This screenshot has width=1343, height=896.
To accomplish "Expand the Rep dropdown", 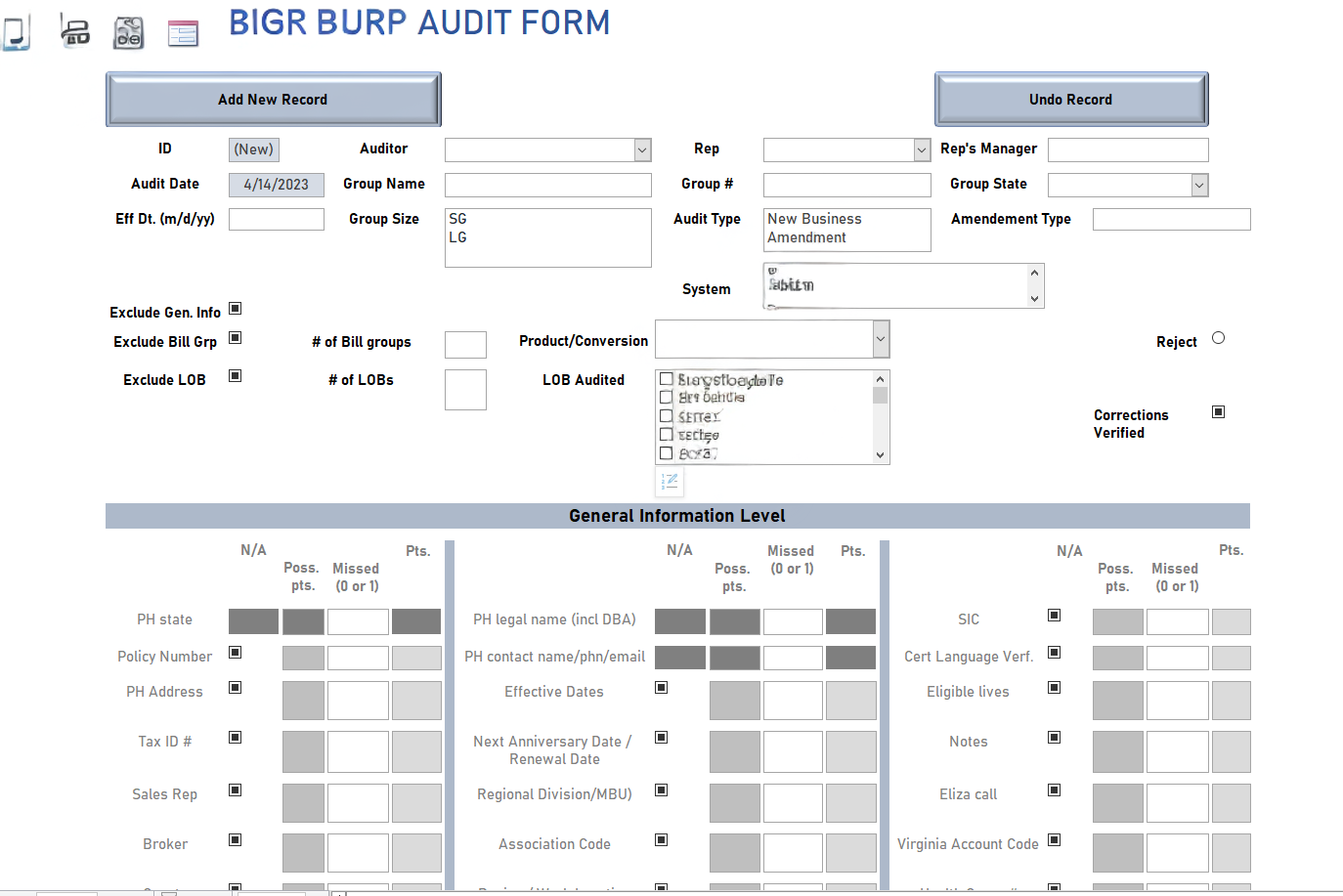I will [x=922, y=149].
